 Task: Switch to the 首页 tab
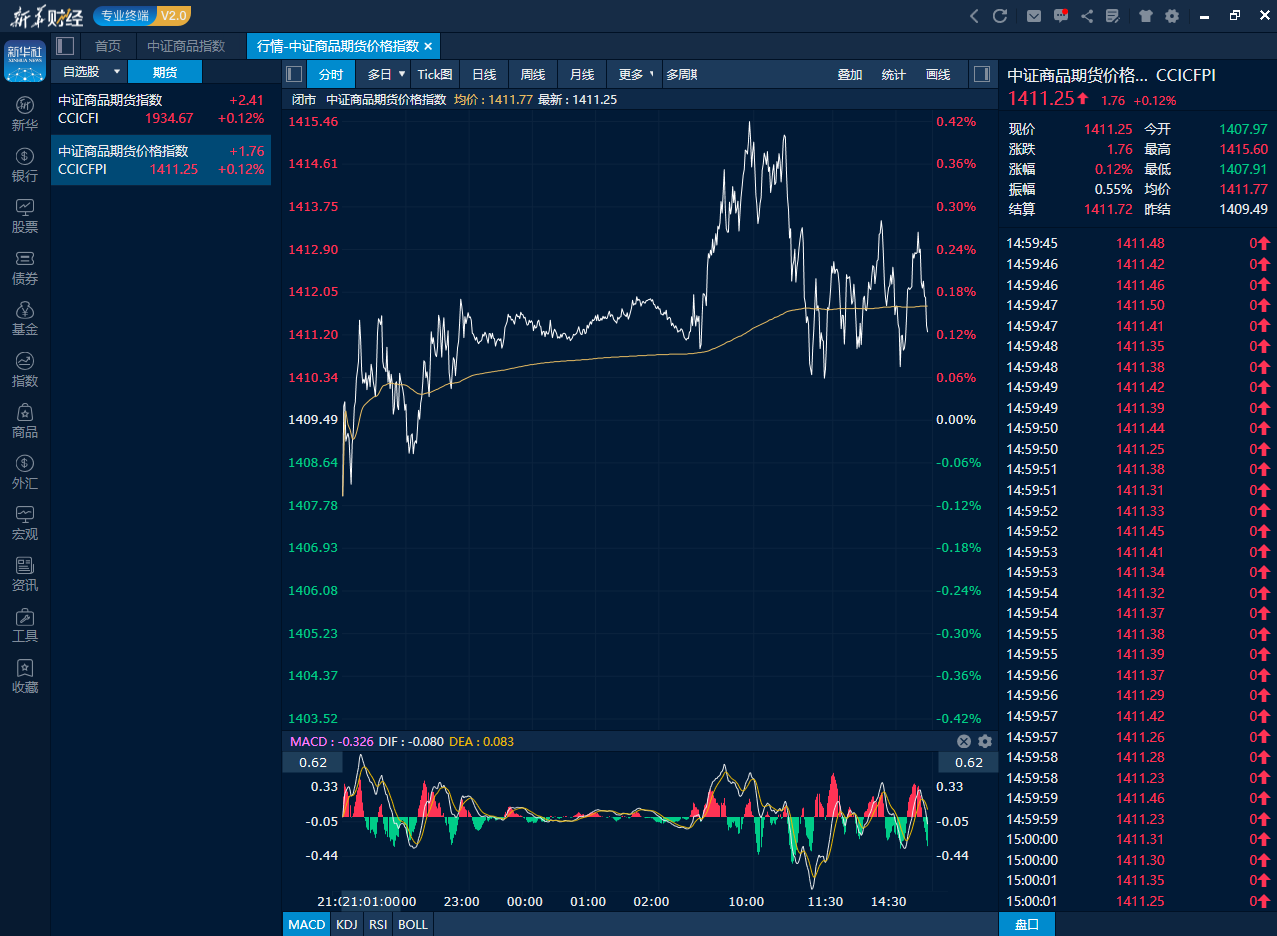pos(108,46)
